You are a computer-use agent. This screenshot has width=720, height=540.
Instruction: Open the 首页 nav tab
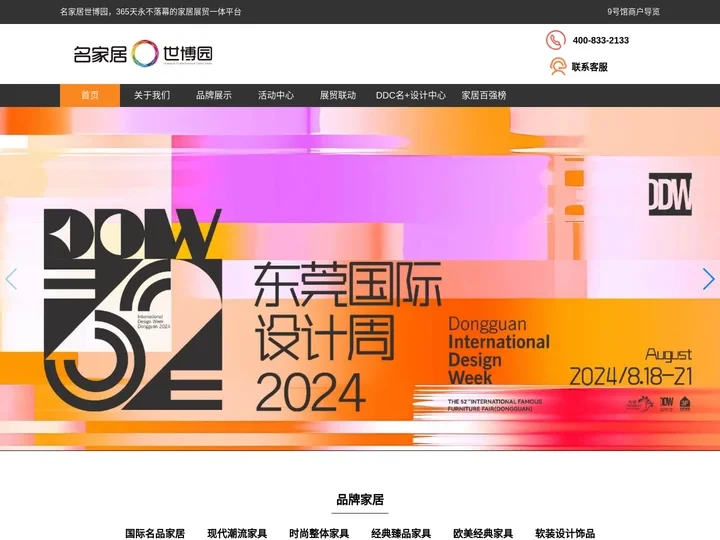[90, 95]
